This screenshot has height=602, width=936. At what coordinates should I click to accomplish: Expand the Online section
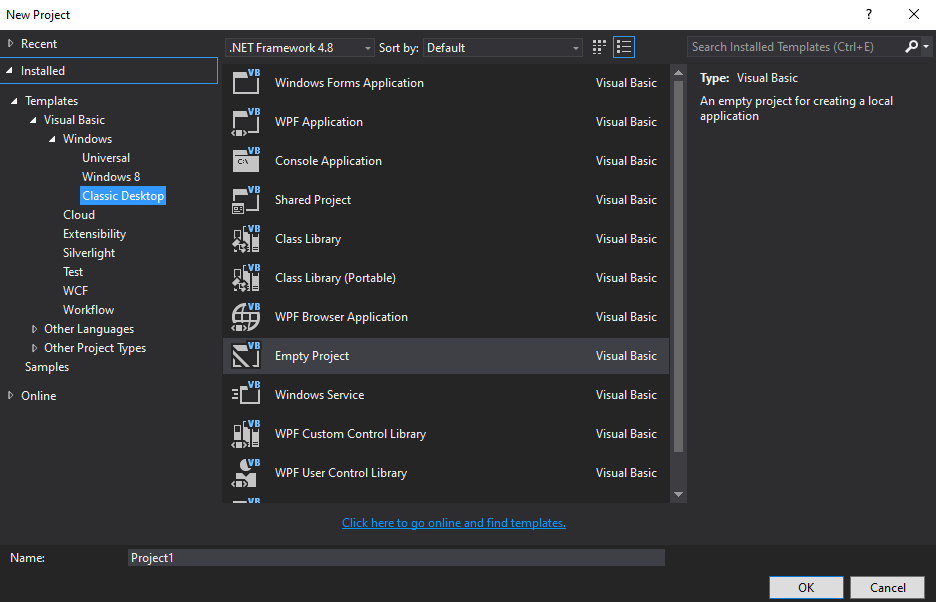[14, 395]
